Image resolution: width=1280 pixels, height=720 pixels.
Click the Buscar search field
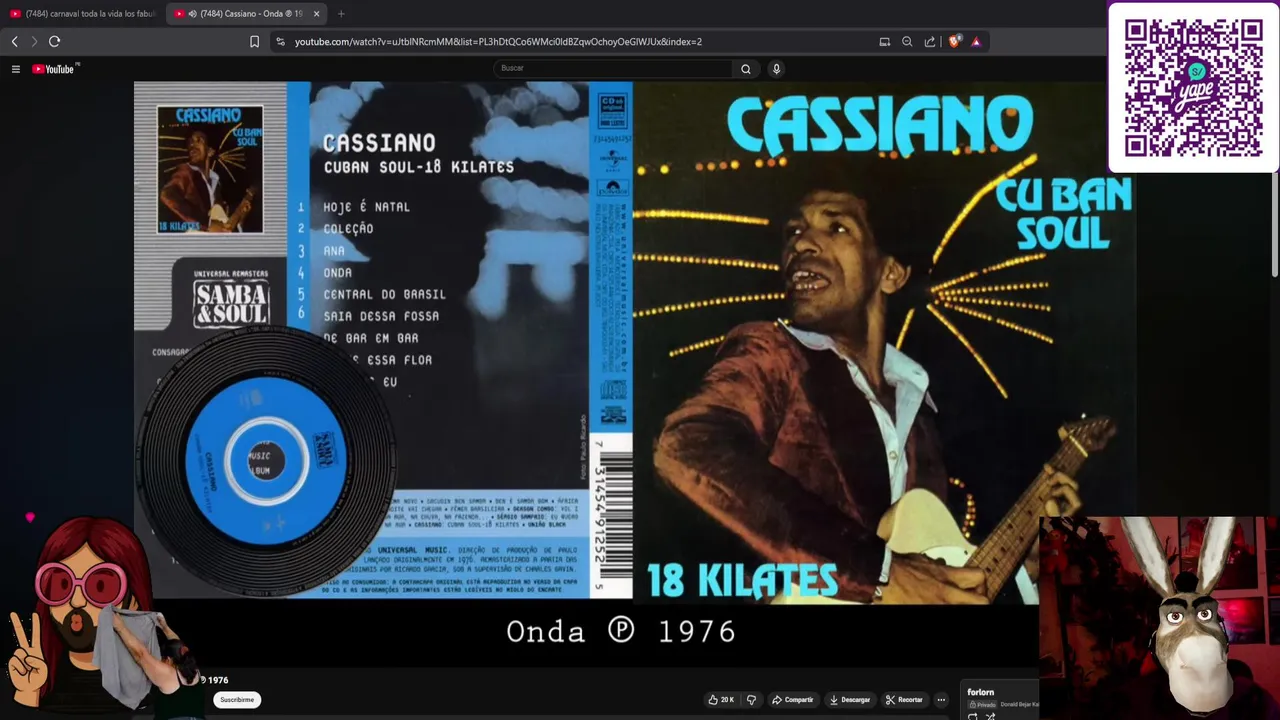613,68
